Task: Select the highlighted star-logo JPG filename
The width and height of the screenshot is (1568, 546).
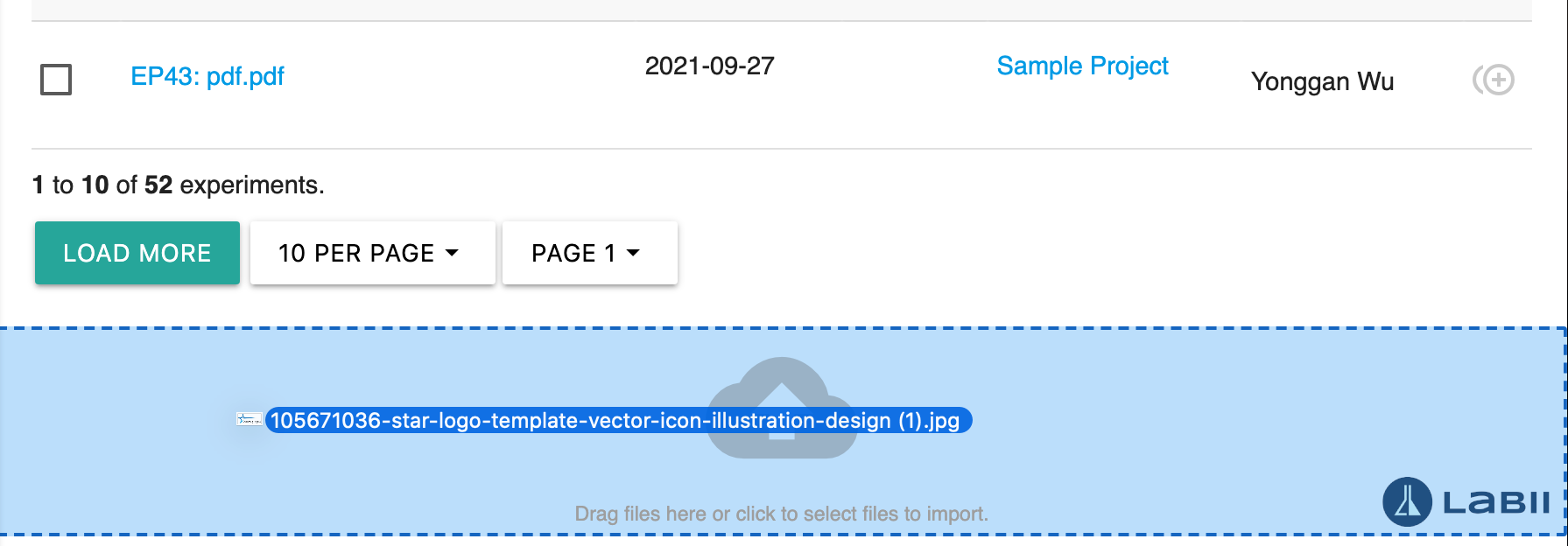Action: pos(615,421)
